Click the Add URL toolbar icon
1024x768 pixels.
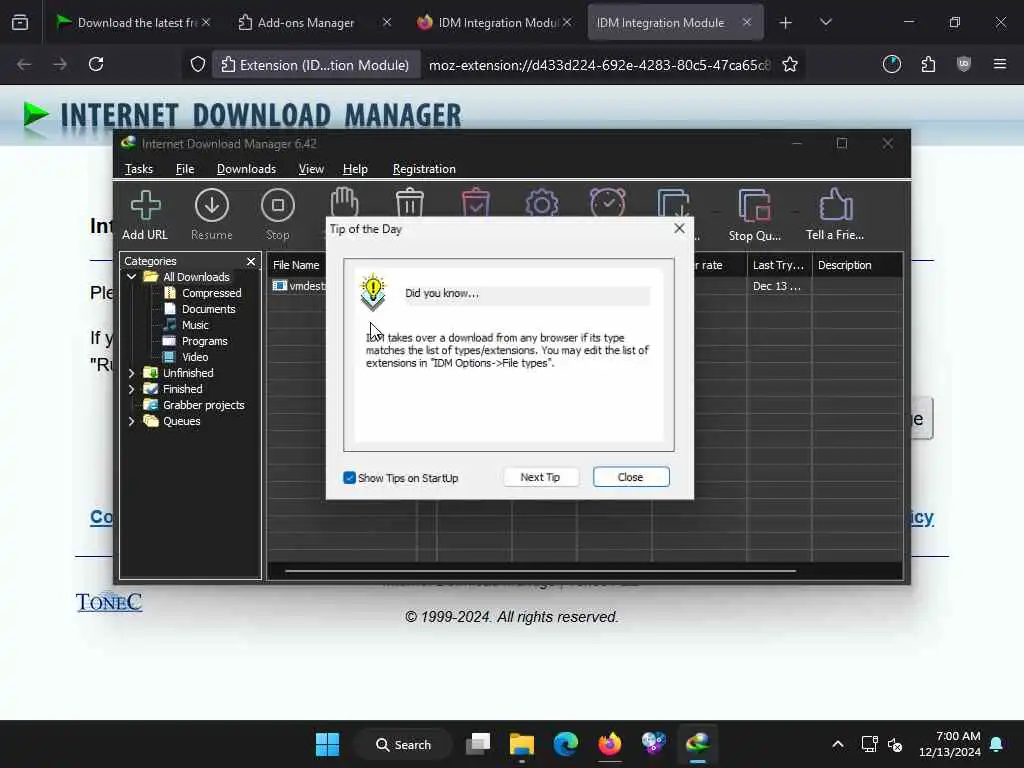(x=145, y=215)
